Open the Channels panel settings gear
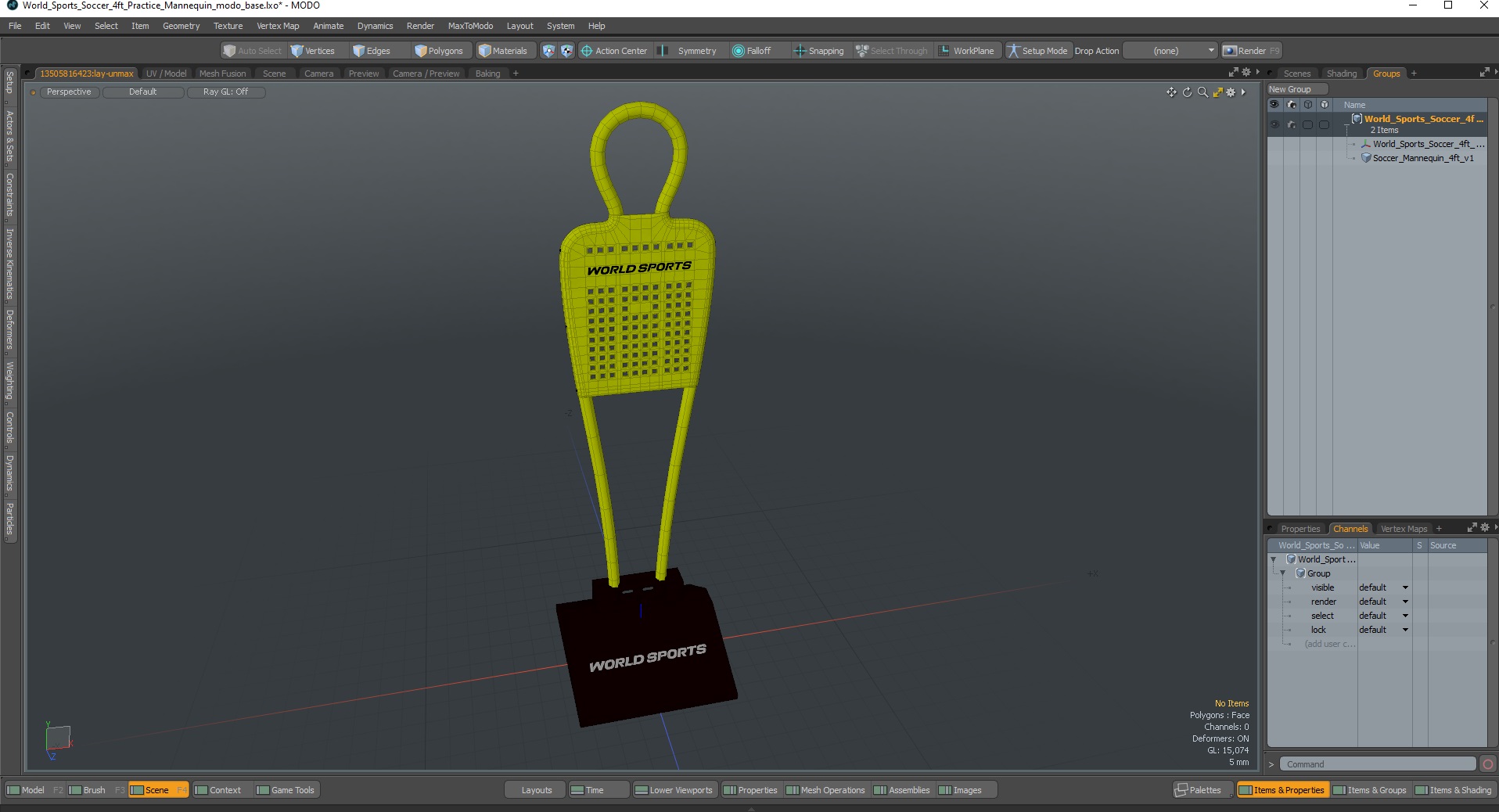This screenshot has width=1499, height=812. [1485, 528]
